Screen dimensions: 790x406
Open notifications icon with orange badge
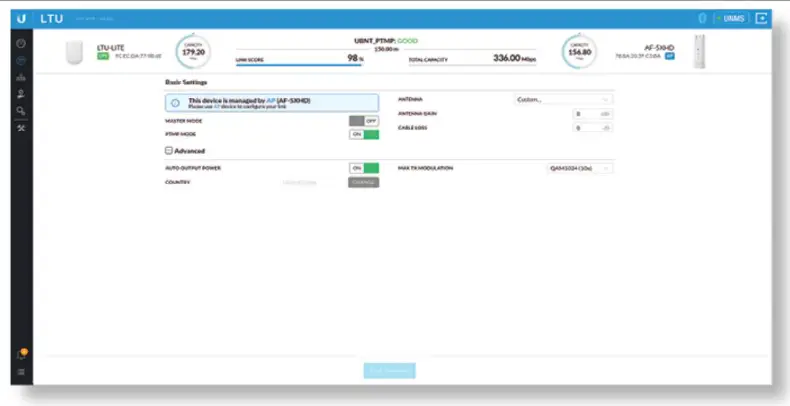pyautogui.click(x=22, y=354)
